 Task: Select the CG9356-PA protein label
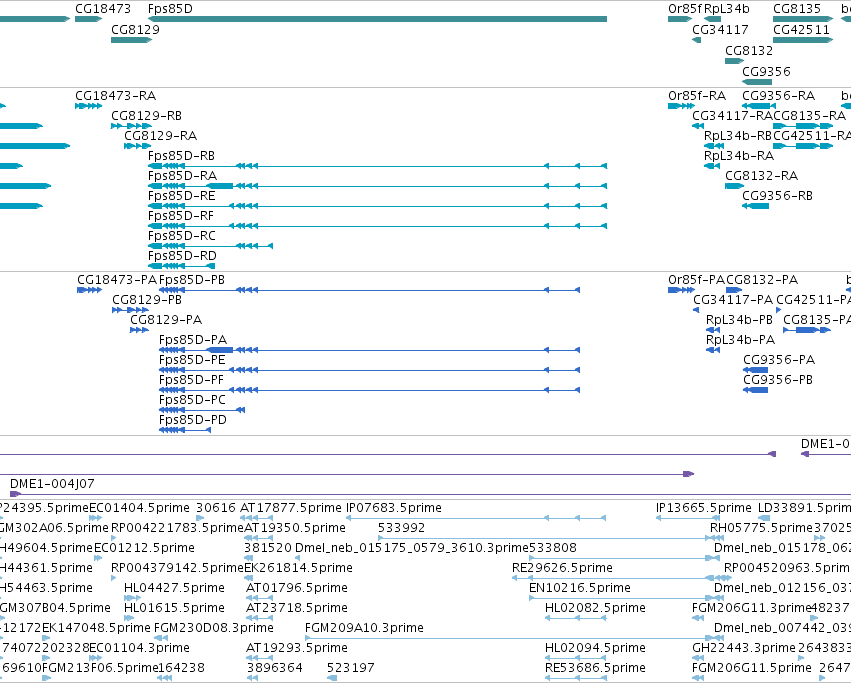779,360
